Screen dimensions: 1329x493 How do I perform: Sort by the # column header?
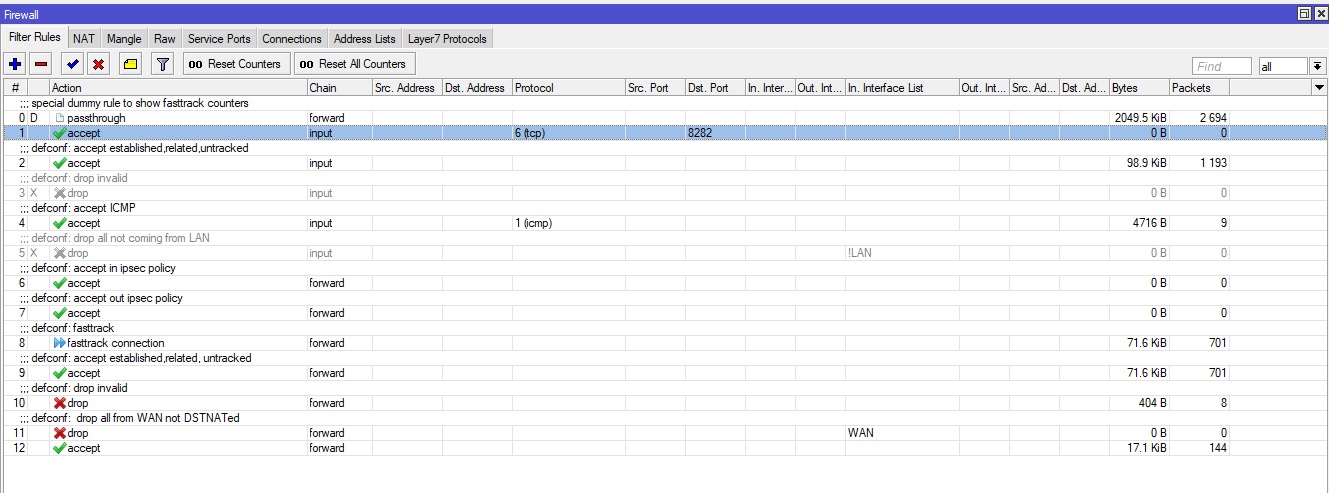click(15, 88)
